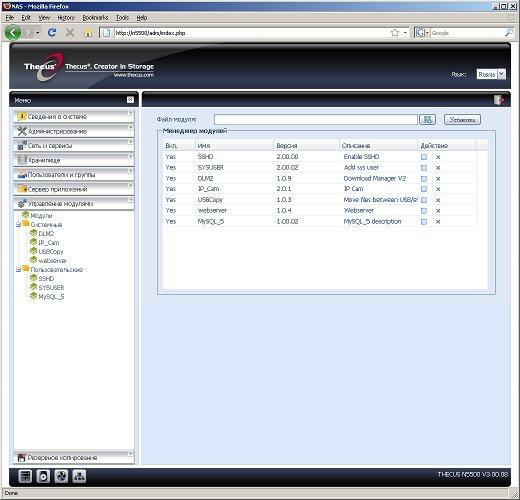Click the Stop loading X icon

[x=70, y=33]
